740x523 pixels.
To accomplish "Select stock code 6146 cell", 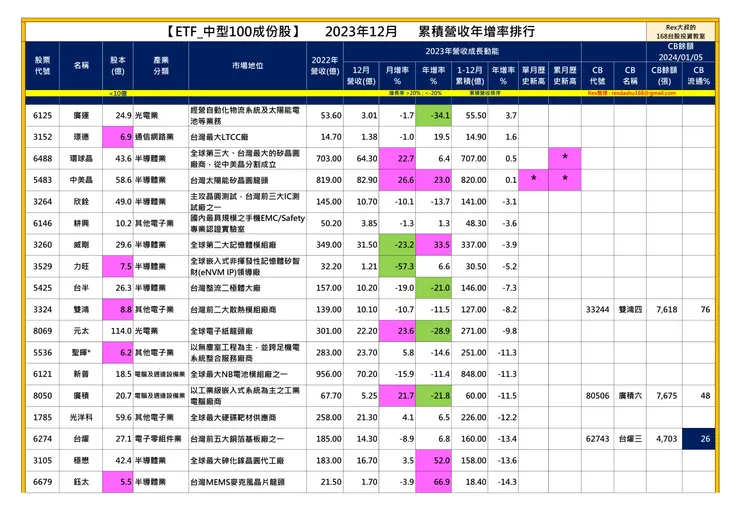I will 42,223.
